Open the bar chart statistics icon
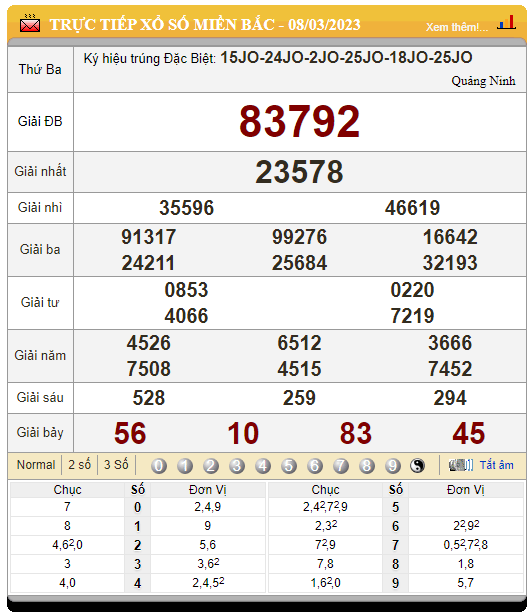Screen dimensions: 530x615 [x=506, y=22]
